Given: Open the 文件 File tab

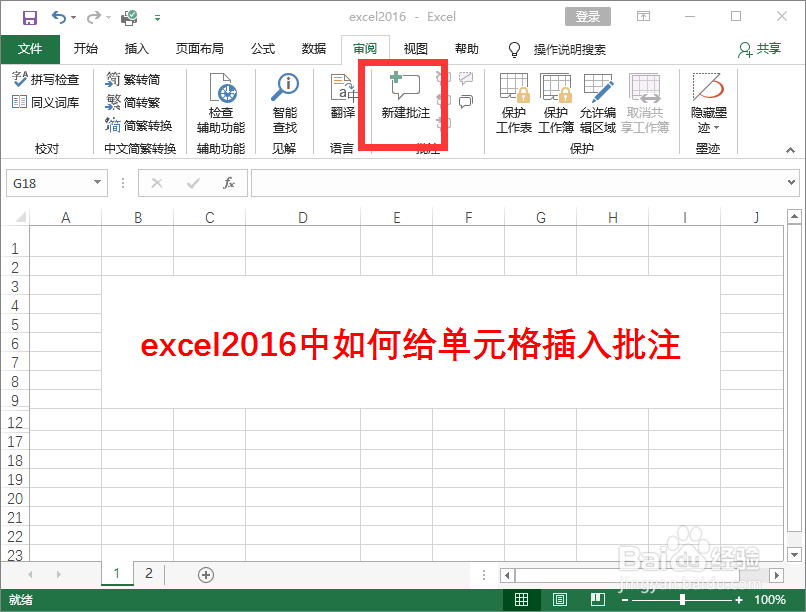Looking at the screenshot, I should [x=30, y=49].
